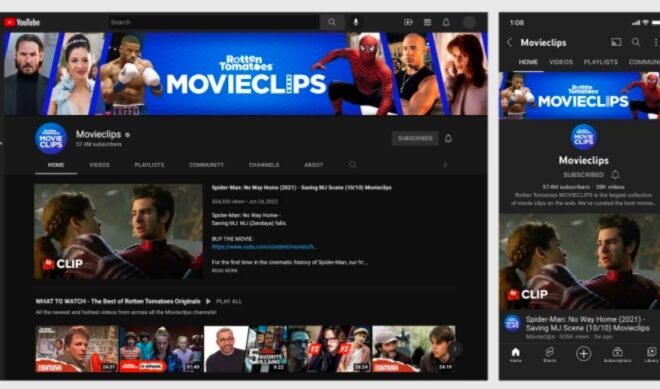
Task: Tap the small channel avatar beside mobile video title
Action: 512,323
